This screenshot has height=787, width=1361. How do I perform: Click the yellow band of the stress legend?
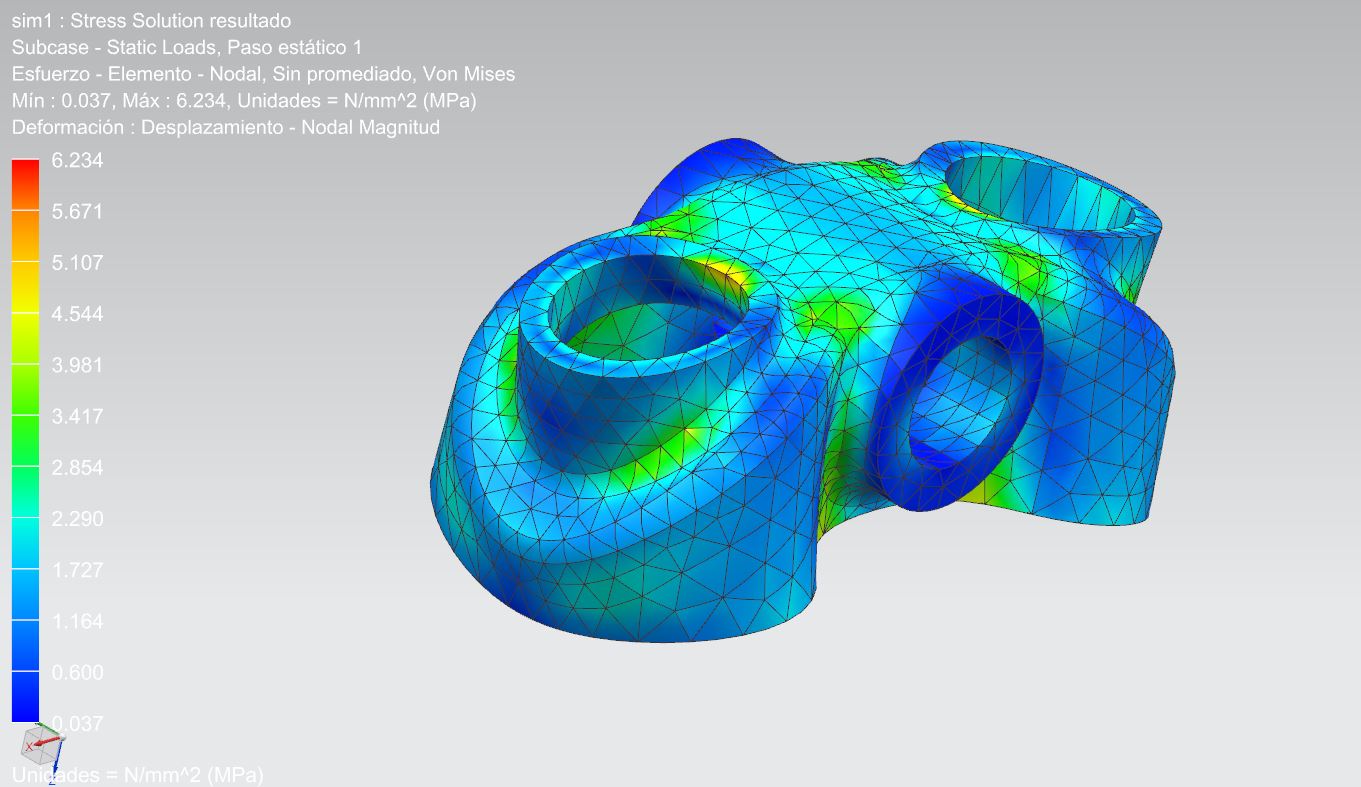(25, 287)
